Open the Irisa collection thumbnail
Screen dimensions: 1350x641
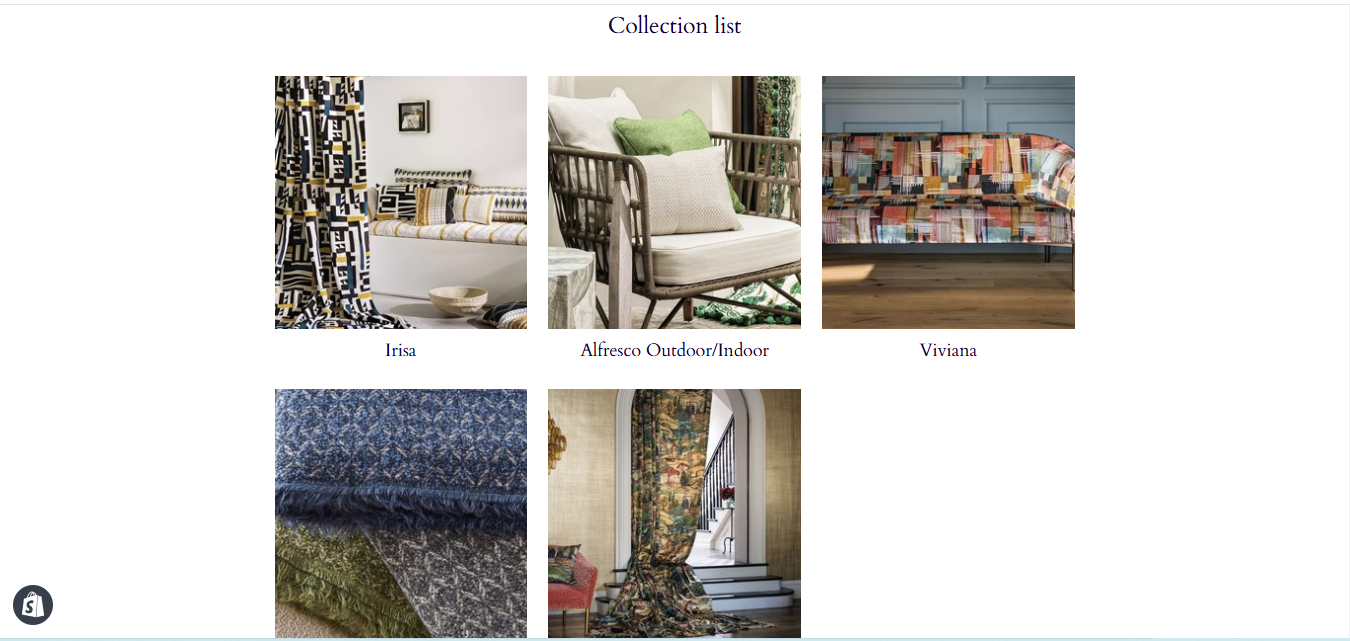pos(401,202)
